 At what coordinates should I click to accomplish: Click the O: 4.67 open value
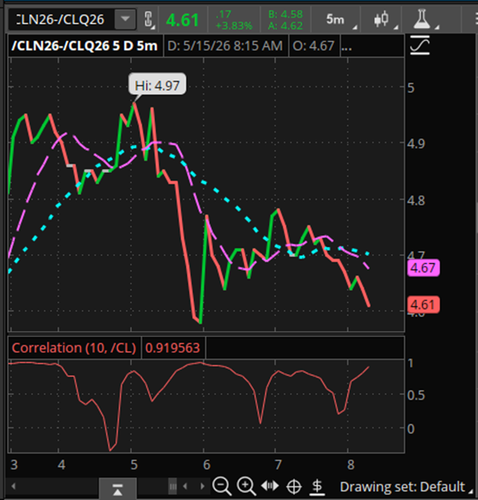pyautogui.click(x=313, y=46)
